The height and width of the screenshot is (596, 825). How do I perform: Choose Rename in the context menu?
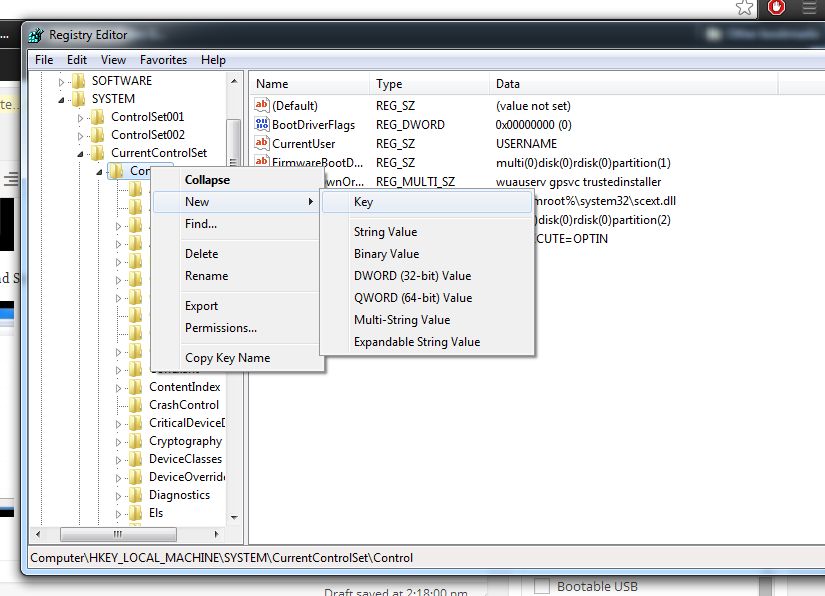237,276
